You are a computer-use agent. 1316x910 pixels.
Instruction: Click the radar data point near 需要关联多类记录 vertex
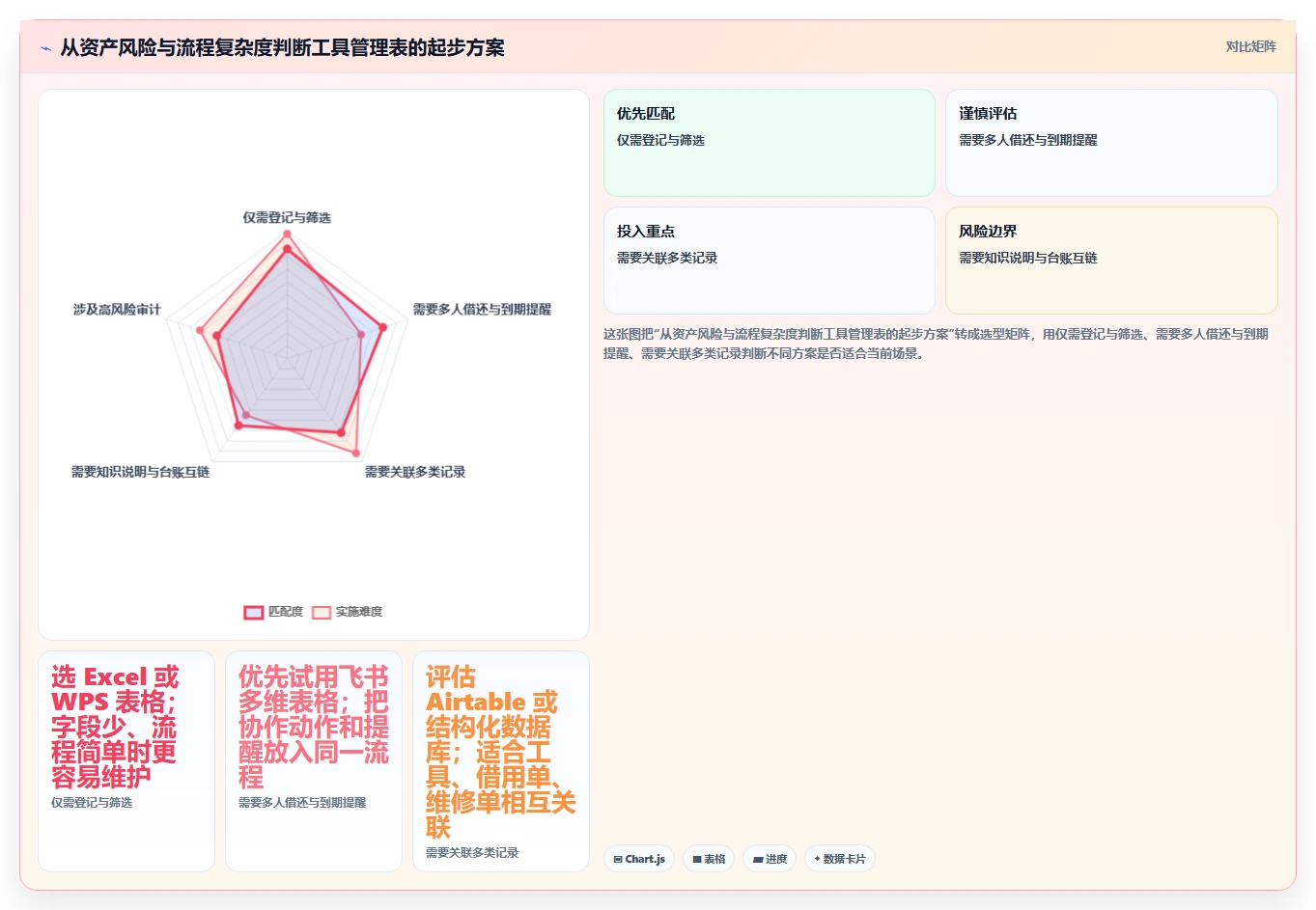(356, 453)
